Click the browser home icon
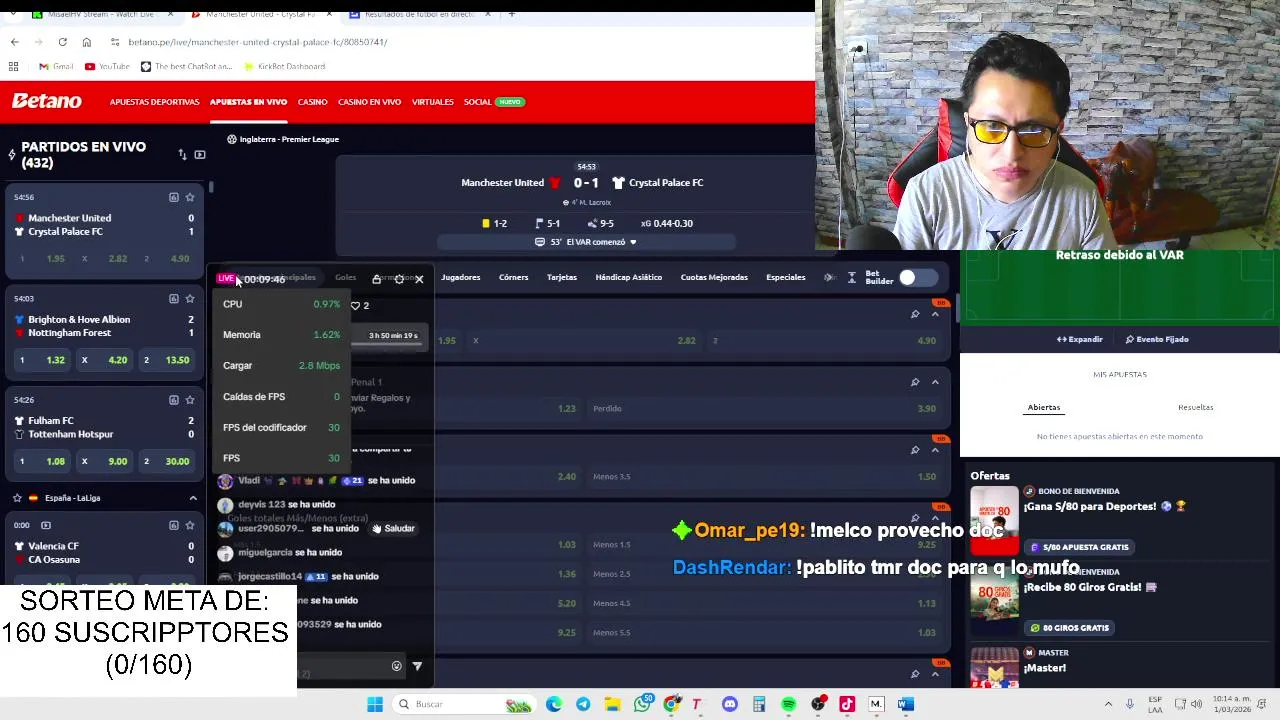The width and height of the screenshot is (1280, 720). [x=86, y=42]
